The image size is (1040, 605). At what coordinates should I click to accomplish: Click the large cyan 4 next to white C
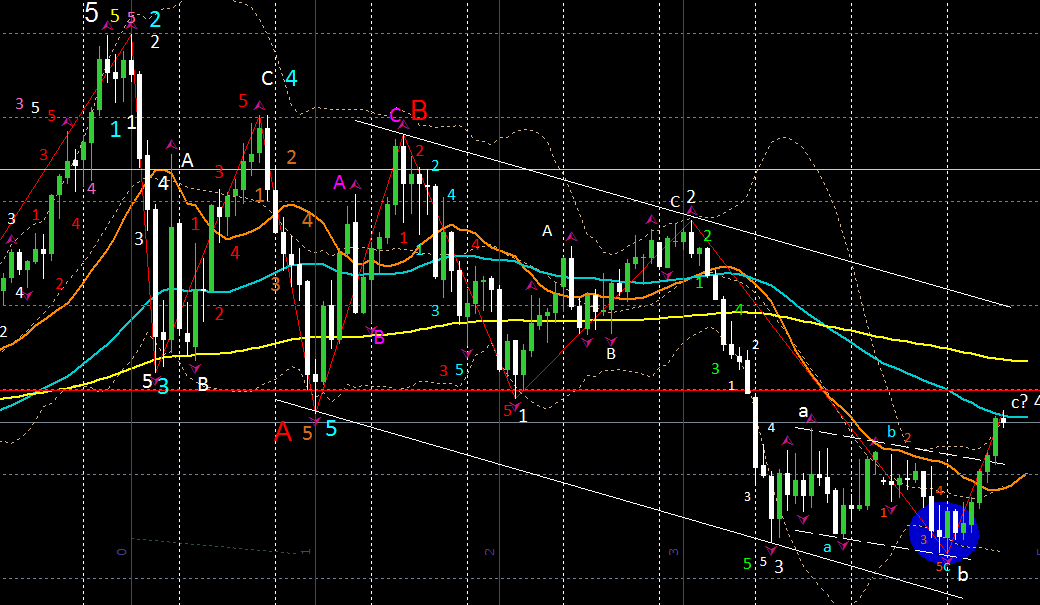[x=290, y=78]
